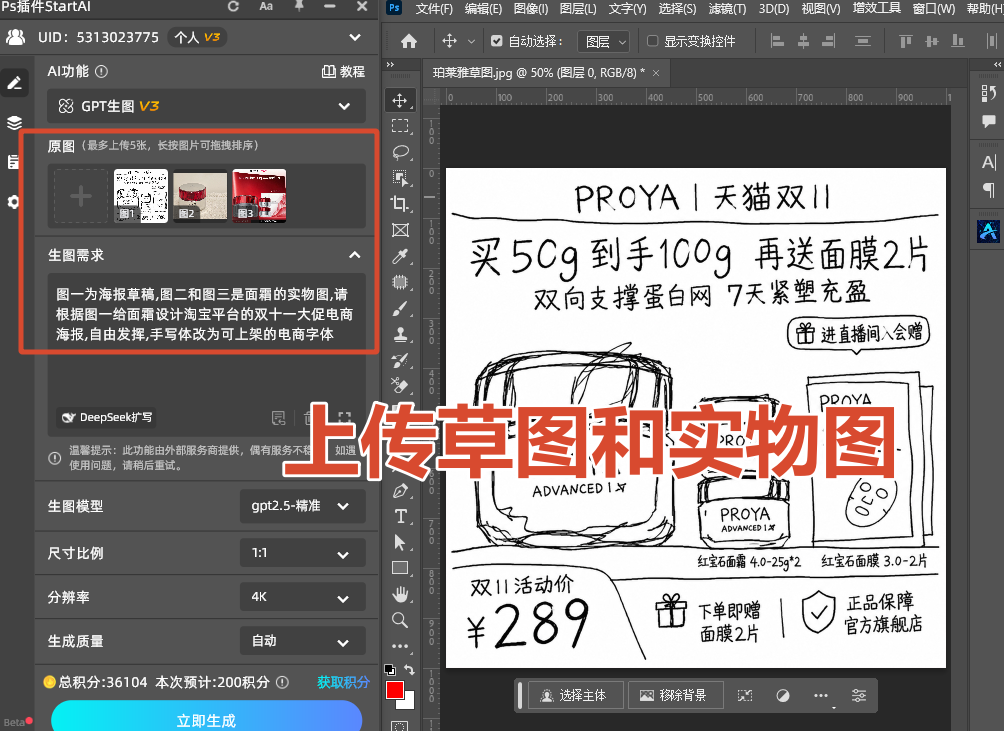The width and height of the screenshot is (1004, 731).
Task: Select the Path Selection tool
Action: click(400, 543)
